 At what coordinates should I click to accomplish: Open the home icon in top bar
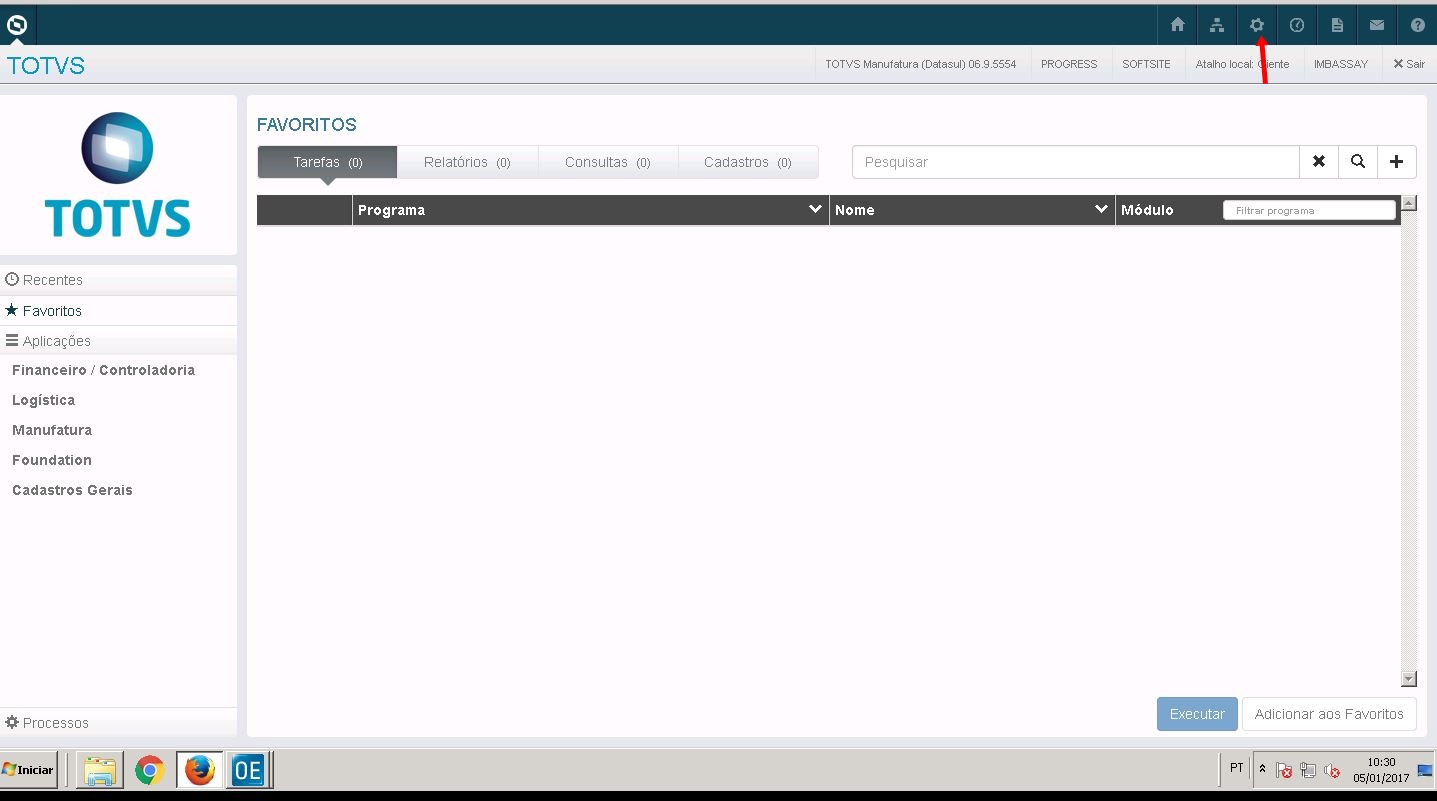(1177, 25)
